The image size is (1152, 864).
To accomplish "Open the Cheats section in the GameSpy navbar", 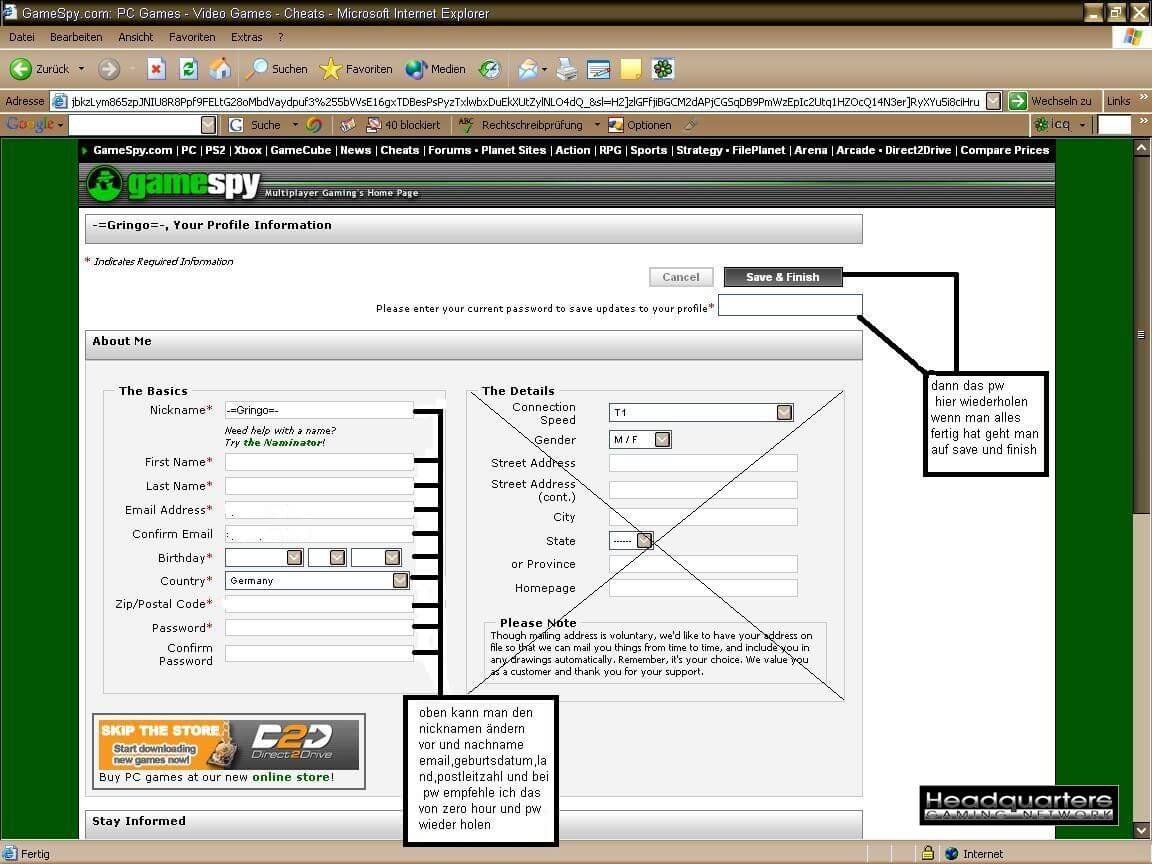I will point(399,150).
